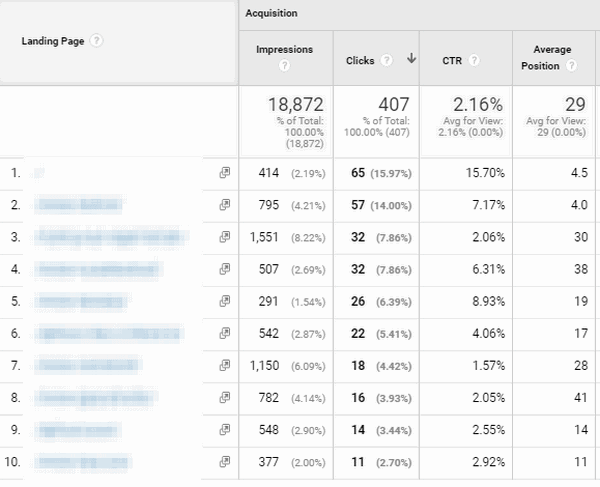Viewport: 600px width, 487px height.
Task: Open row 4 landing page in new window
Action: click(225, 269)
